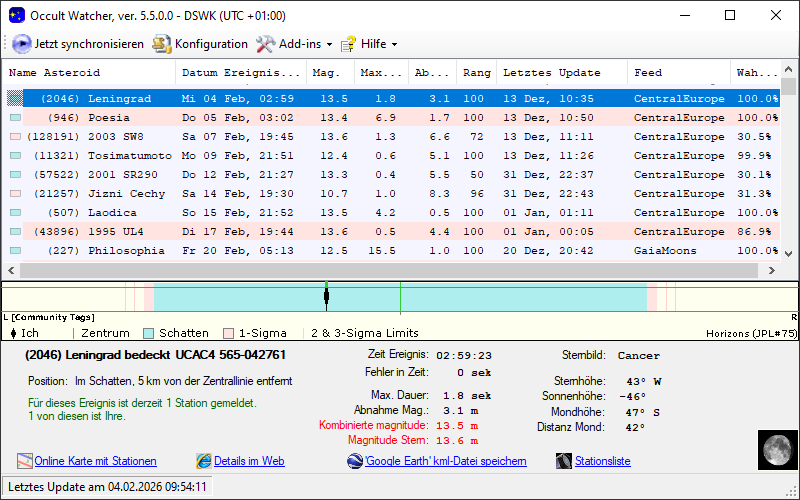The width and height of the screenshot is (800, 500).
Task: Sort by Mag. column header
Action: click(x=331, y=72)
